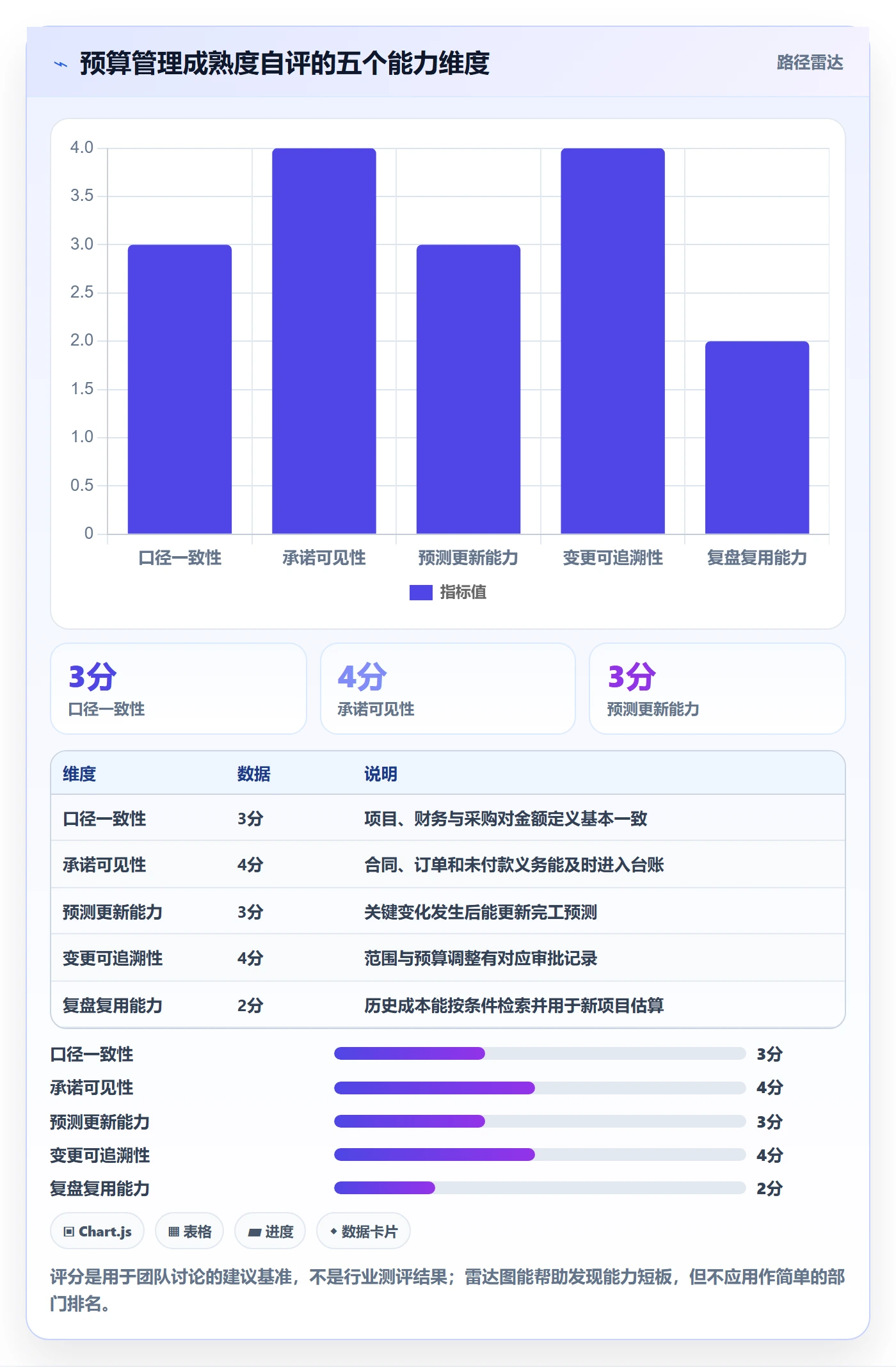Click the 变更可追溯性 cell in the table
Image resolution: width=896 pixels, height=1367 pixels.
[x=113, y=958]
